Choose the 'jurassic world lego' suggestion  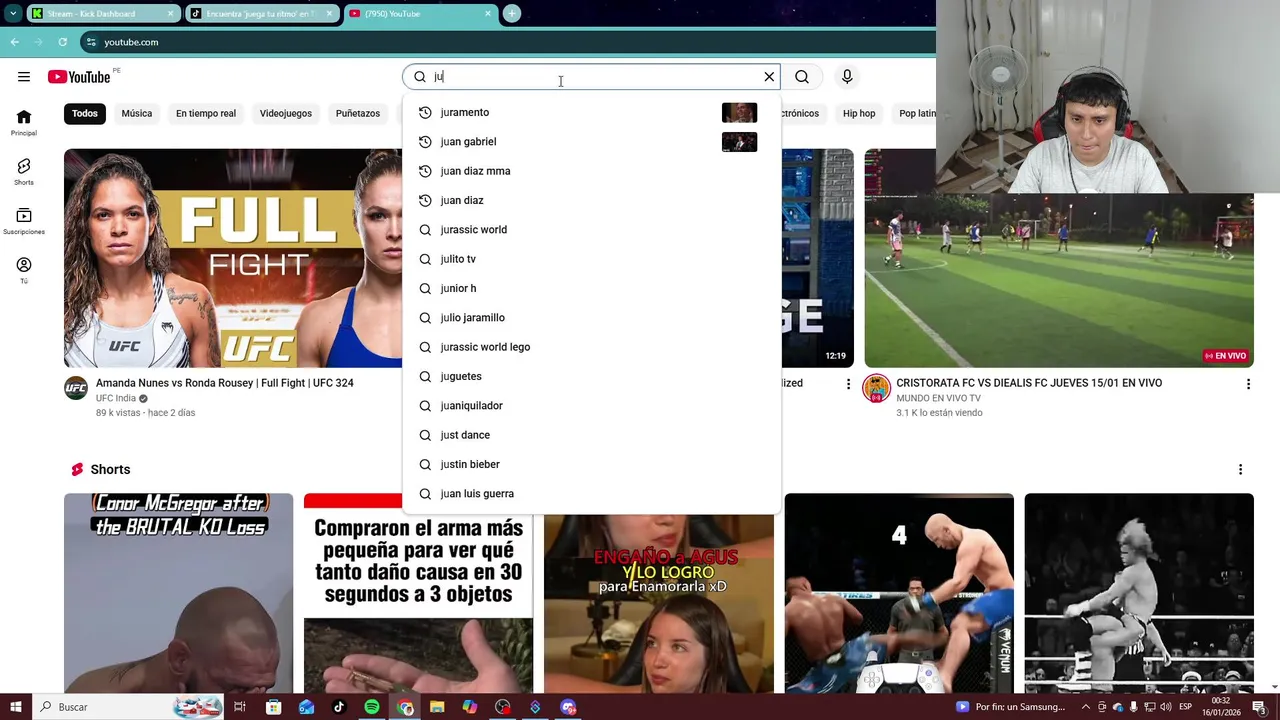pyautogui.click(x=590, y=347)
